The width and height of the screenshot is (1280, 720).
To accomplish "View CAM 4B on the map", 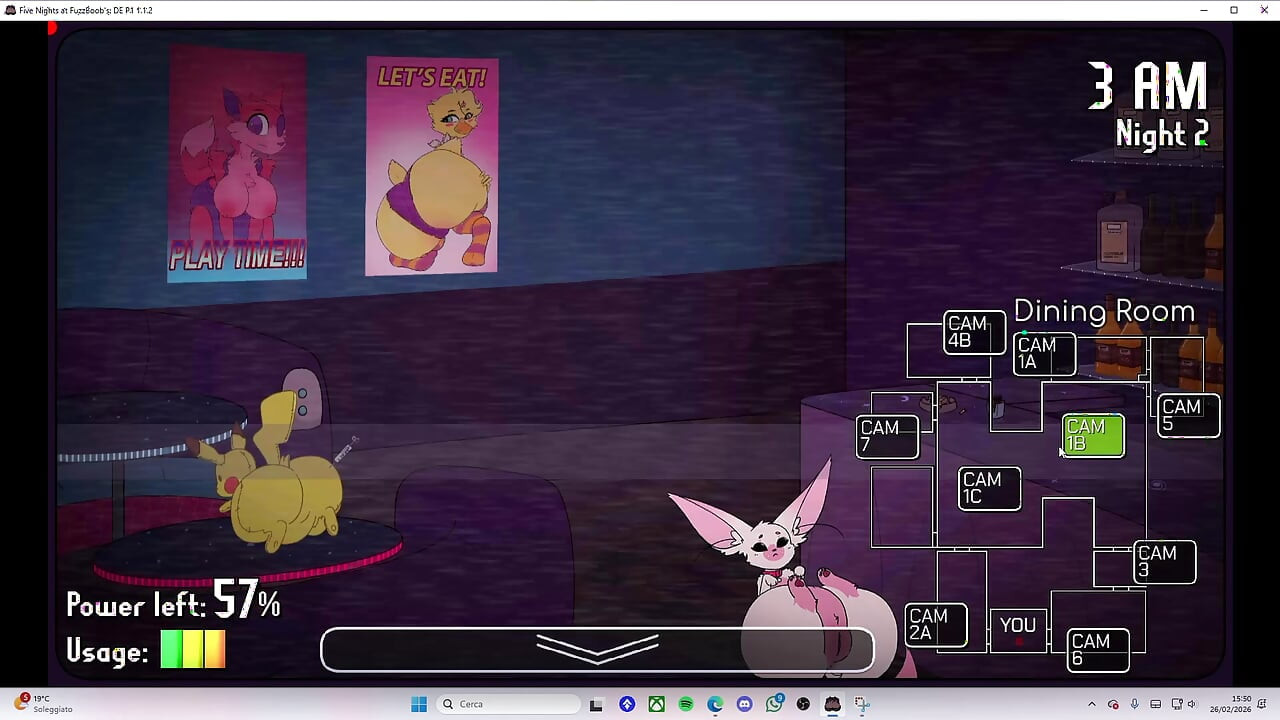I will [974, 332].
